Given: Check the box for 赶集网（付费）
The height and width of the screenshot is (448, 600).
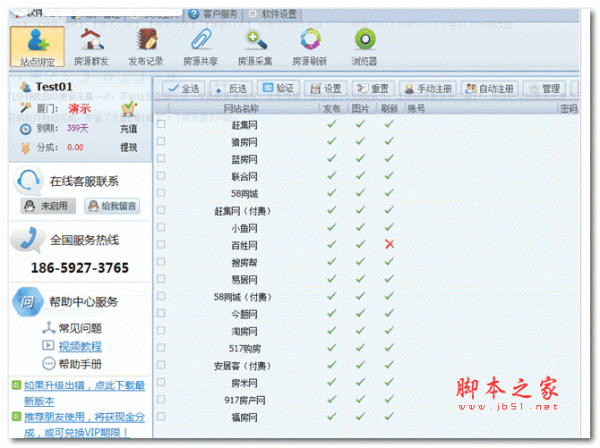Looking at the screenshot, I should 161,210.
